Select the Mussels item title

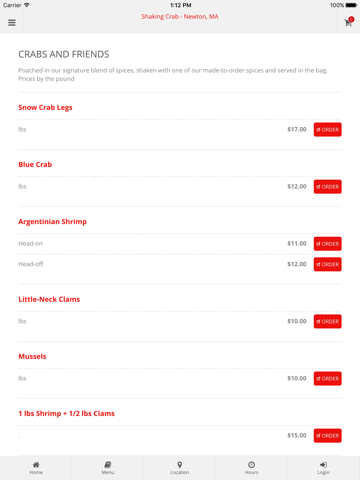point(32,356)
